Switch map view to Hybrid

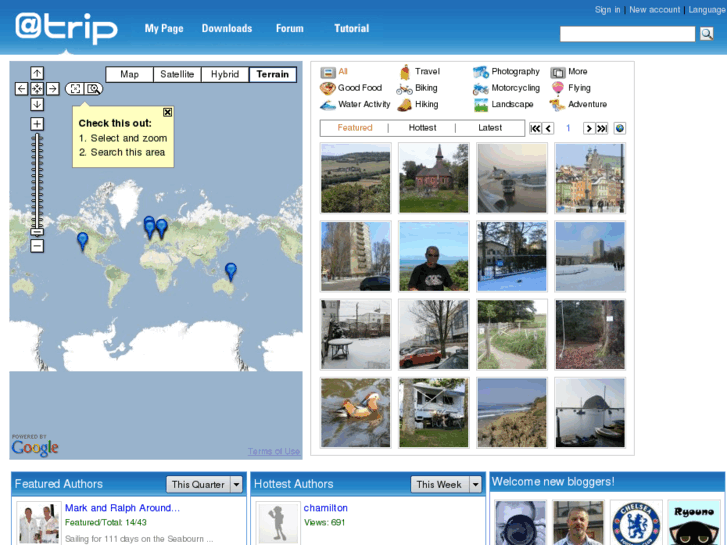point(225,74)
